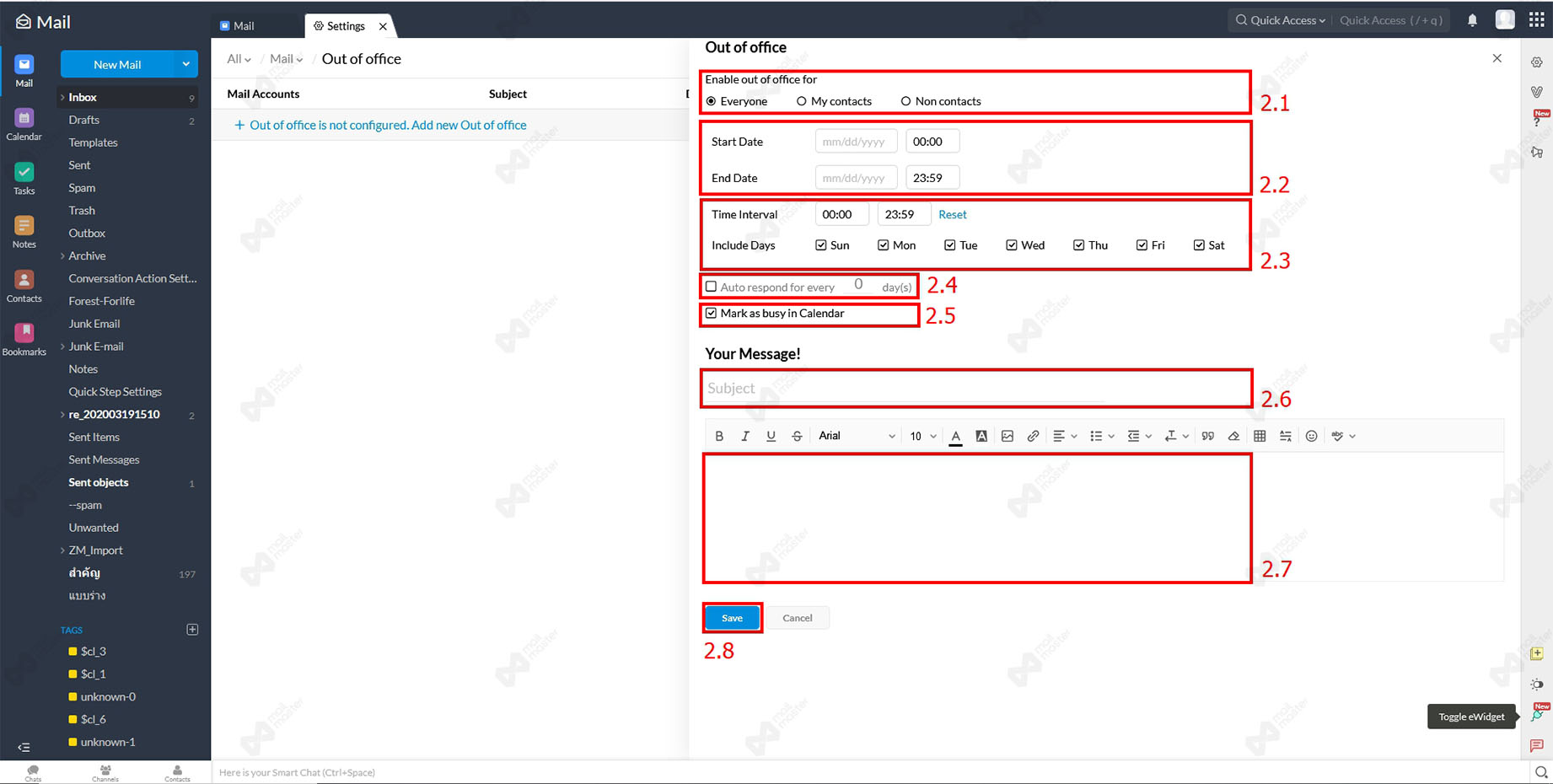Apply bold formatting in editor toolbar
The width and height of the screenshot is (1553, 784).
point(719,436)
